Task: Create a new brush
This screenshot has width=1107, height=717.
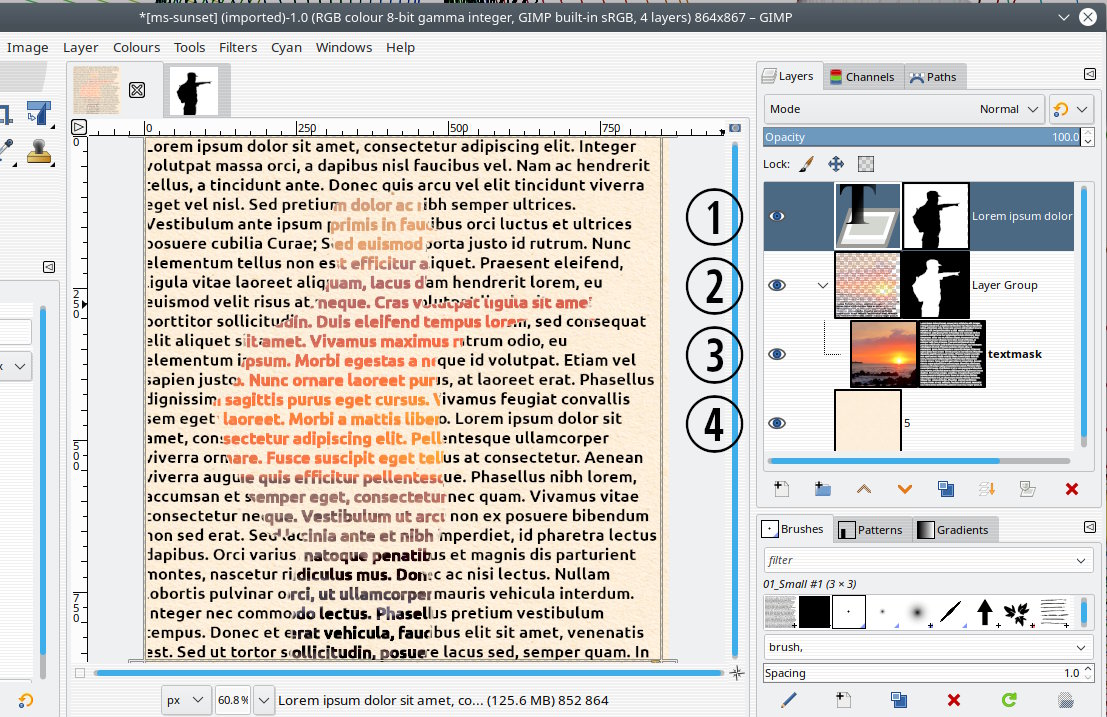Action: coord(844,699)
